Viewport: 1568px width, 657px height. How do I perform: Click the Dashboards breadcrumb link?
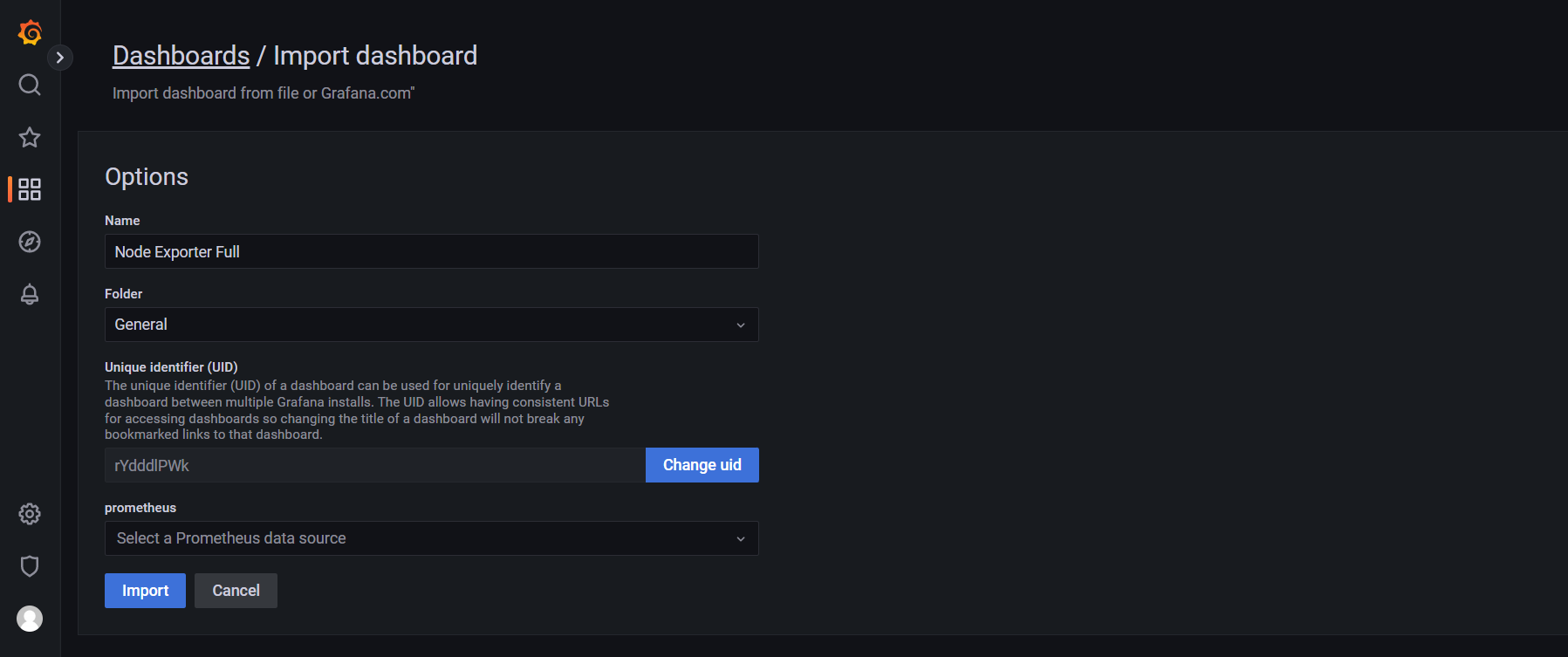point(181,56)
